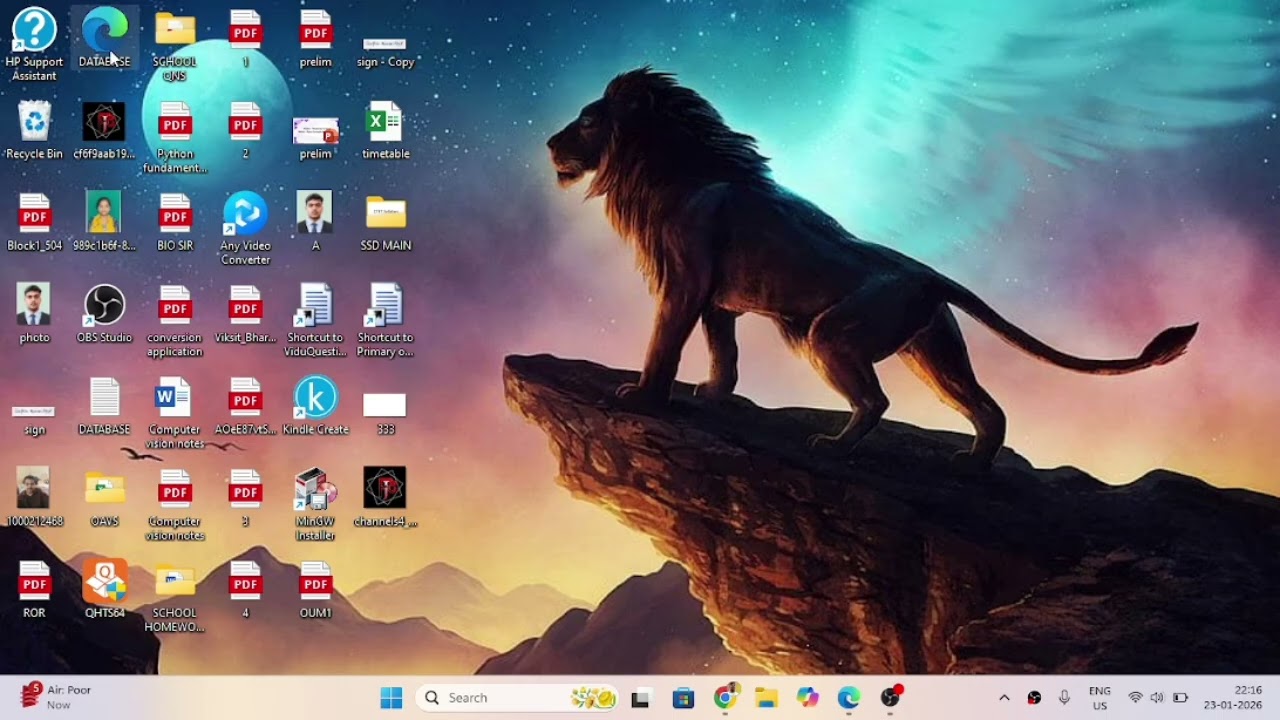Open the OUM1 PDF
Viewport: 1280px width, 720px height.
coord(315,590)
